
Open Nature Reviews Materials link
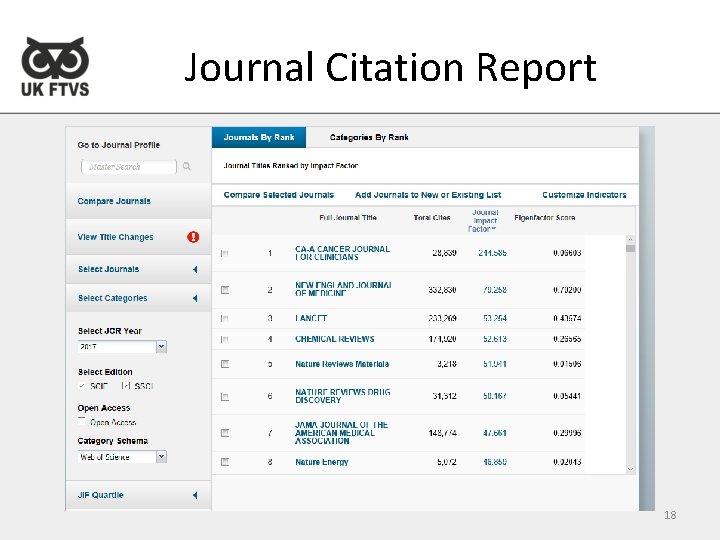click(342, 364)
